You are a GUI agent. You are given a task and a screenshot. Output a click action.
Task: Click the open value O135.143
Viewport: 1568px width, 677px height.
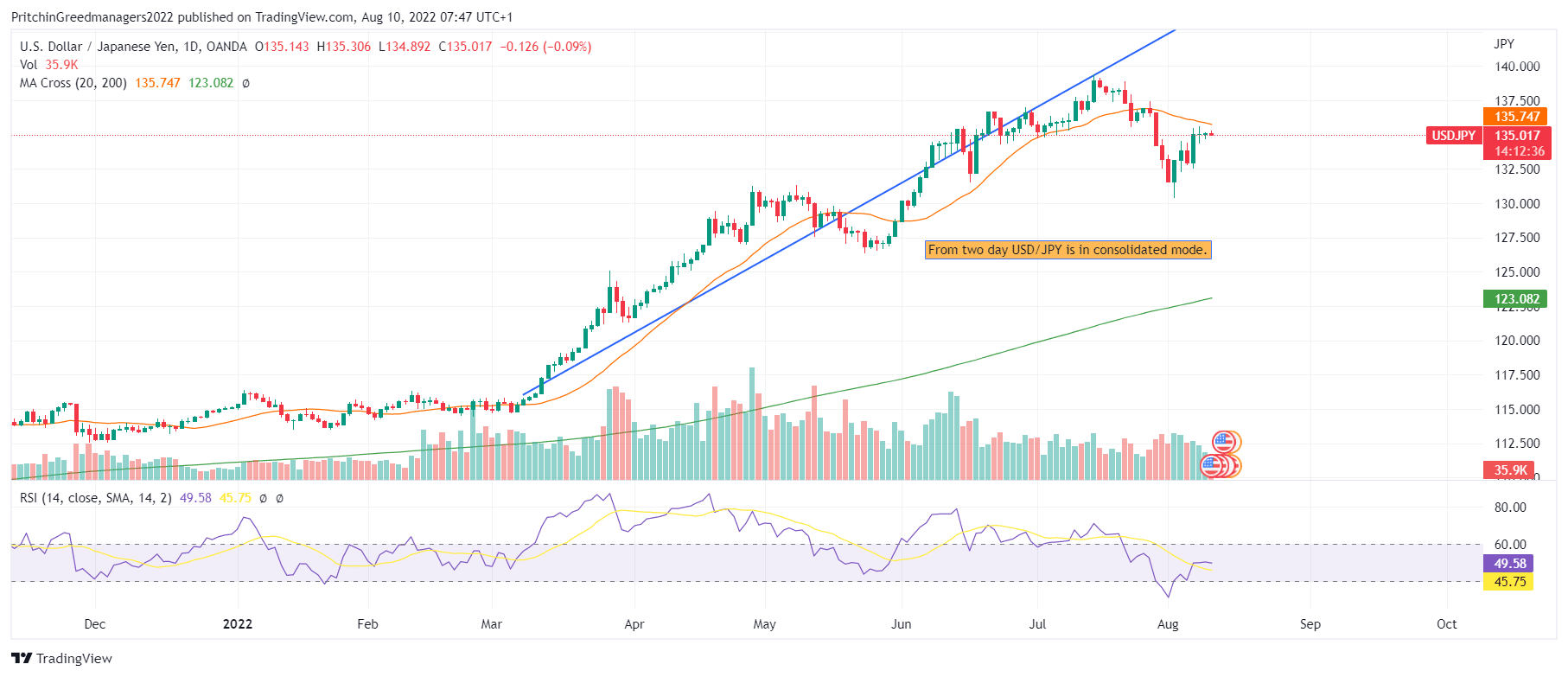(282, 47)
